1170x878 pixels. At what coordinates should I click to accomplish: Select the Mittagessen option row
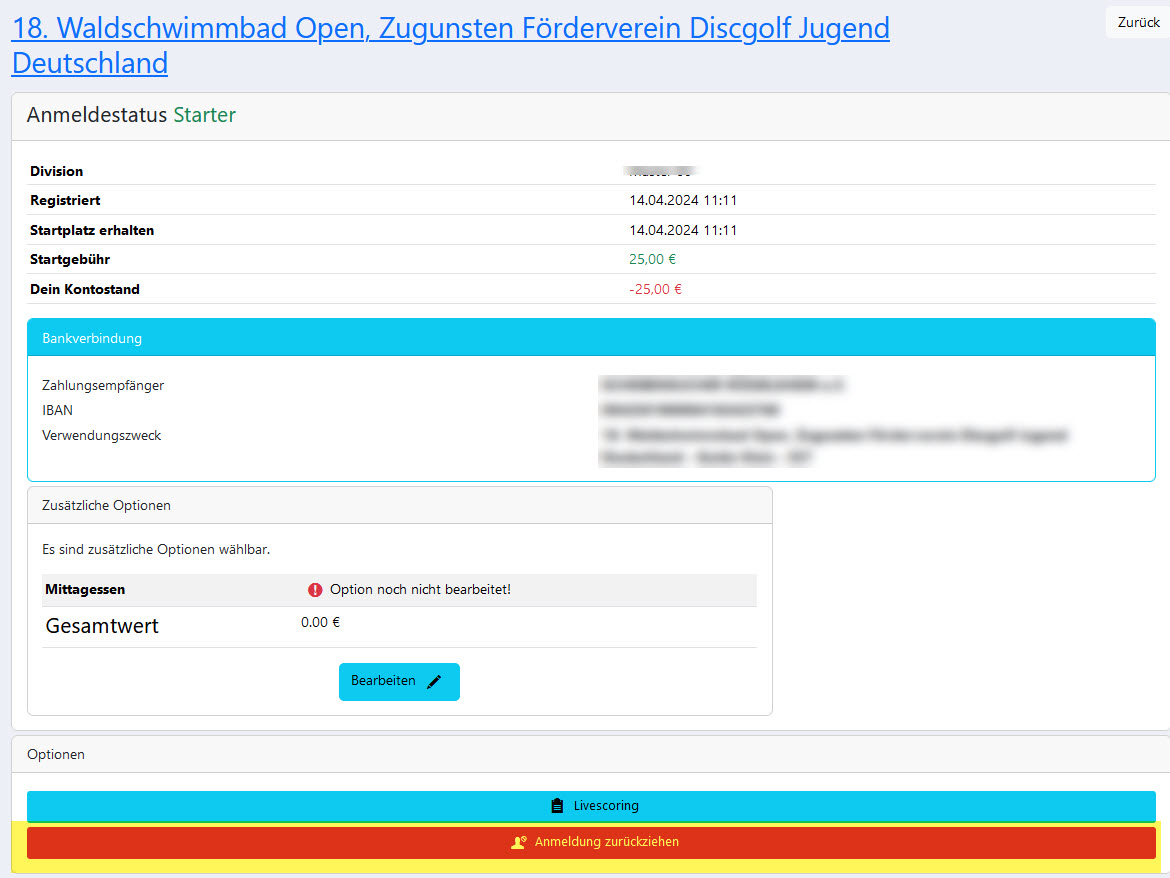[x=399, y=590]
